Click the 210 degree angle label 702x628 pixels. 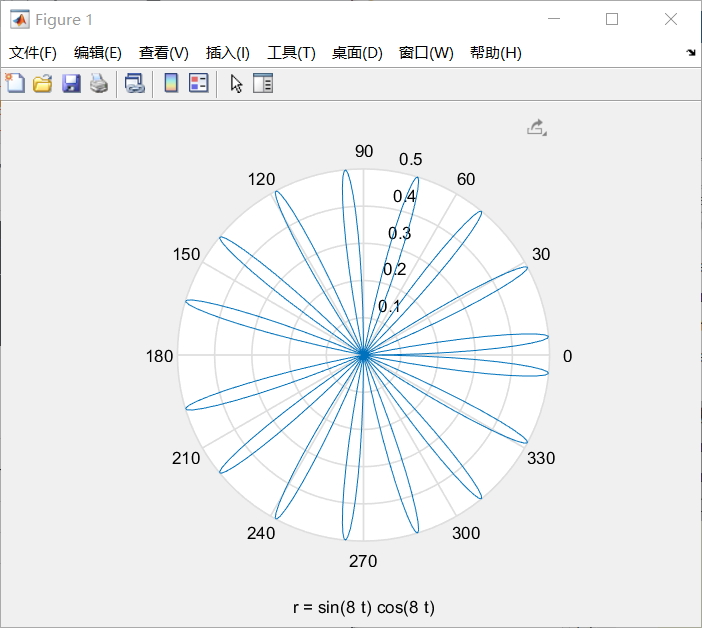[x=186, y=458]
